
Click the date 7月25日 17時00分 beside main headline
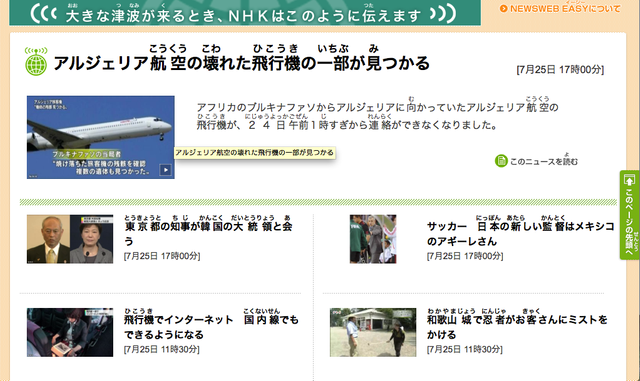[x=560, y=70]
